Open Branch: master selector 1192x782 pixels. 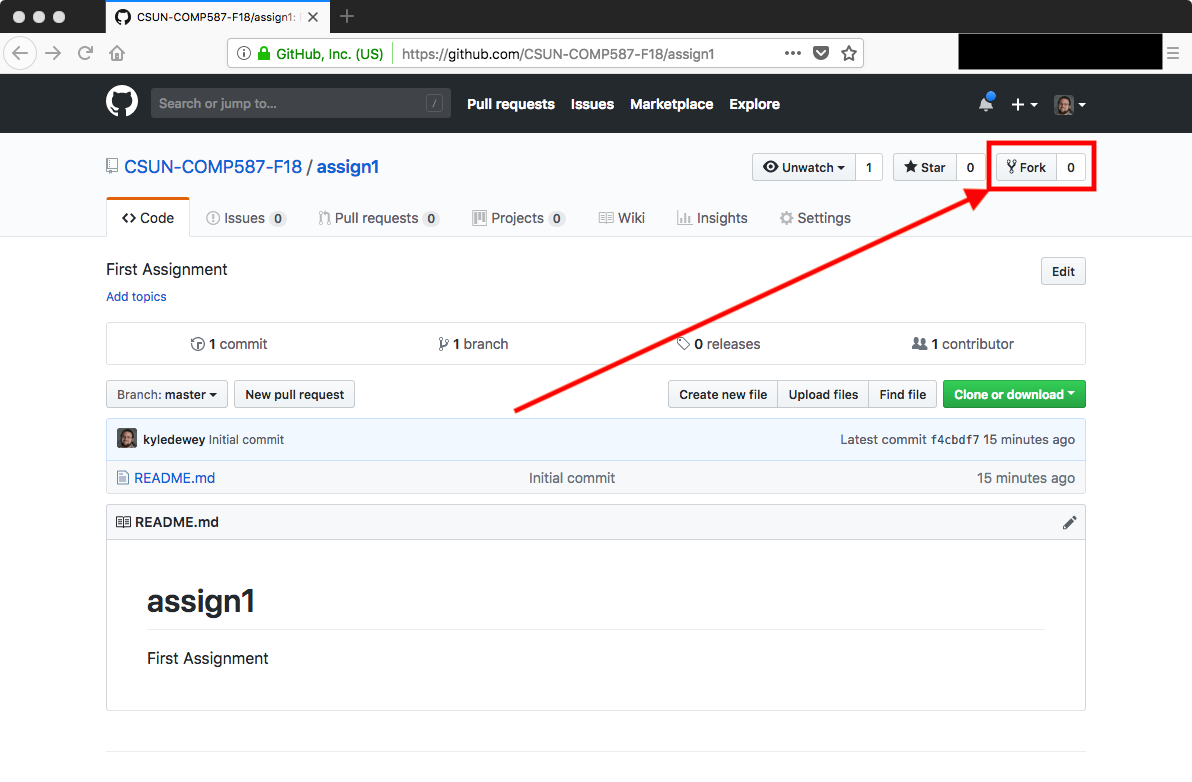point(166,394)
